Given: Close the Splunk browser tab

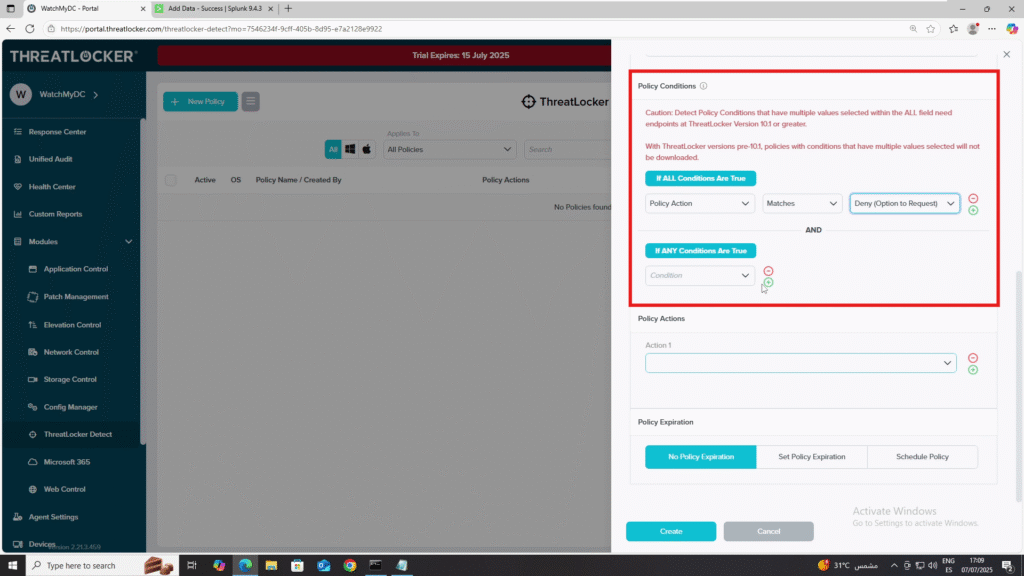Looking at the screenshot, I should pyautogui.click(x=270, y=8).
